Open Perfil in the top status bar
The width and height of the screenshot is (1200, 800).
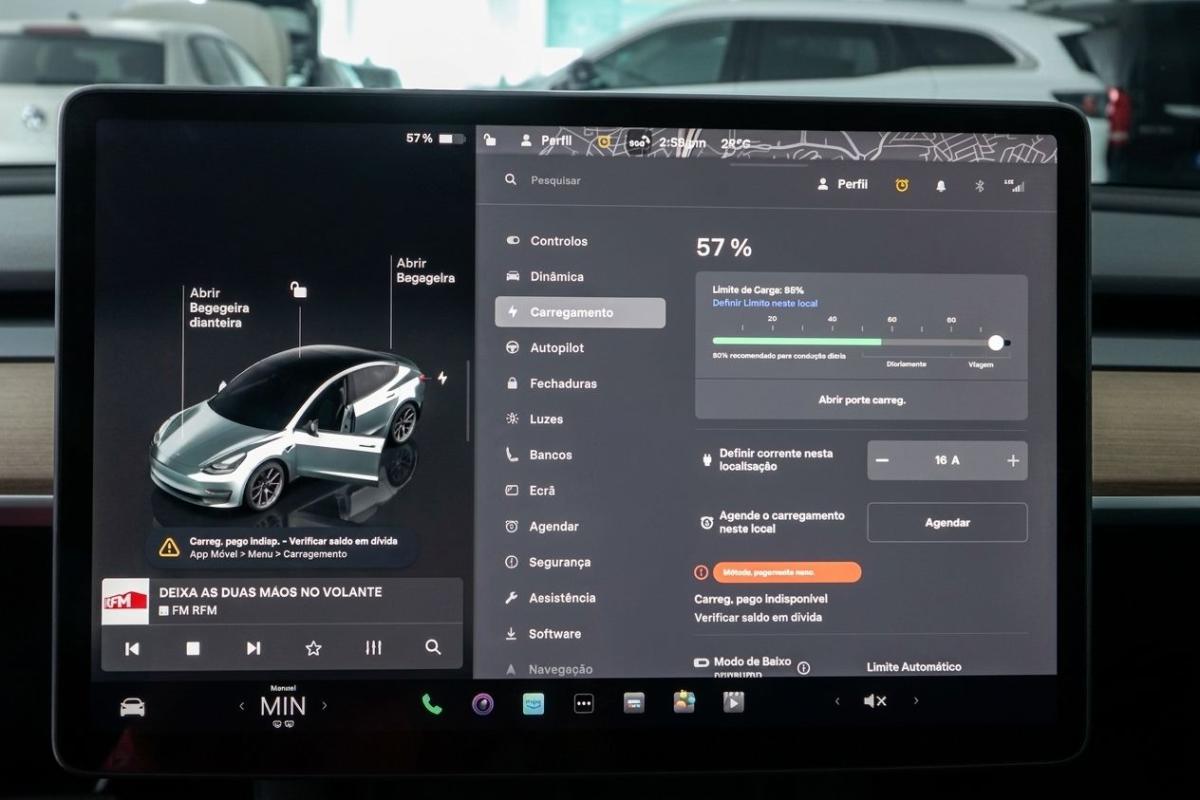(546, 141)
